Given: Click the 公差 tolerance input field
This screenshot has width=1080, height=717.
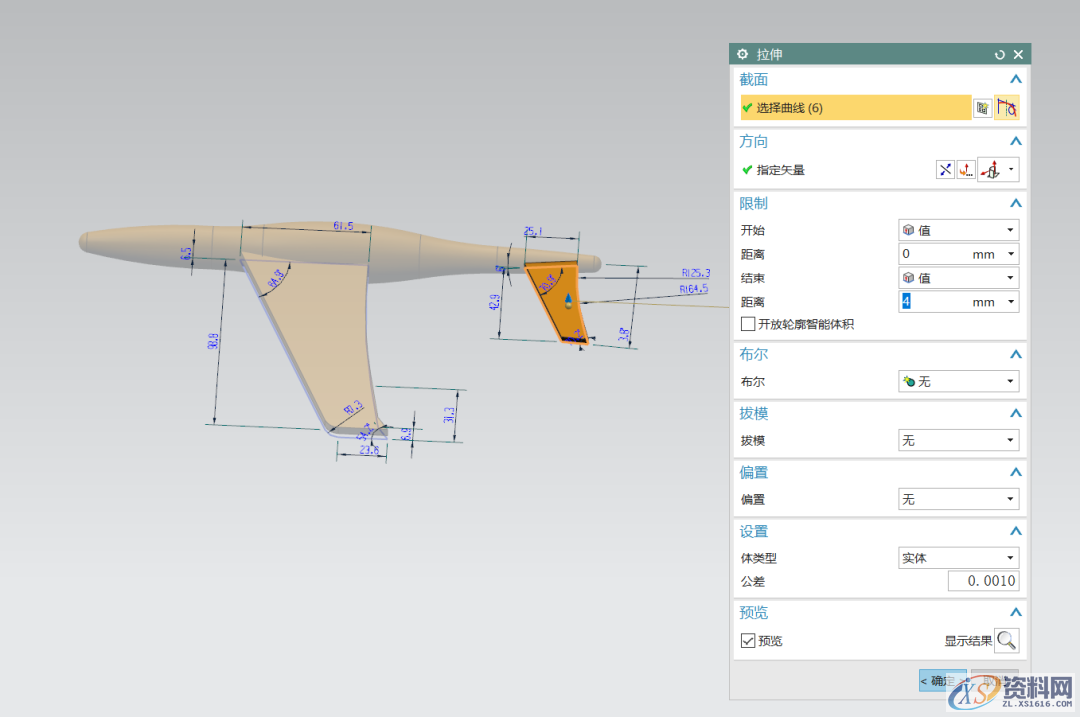Looking at the screenshot, I should (x=983, y=581).
